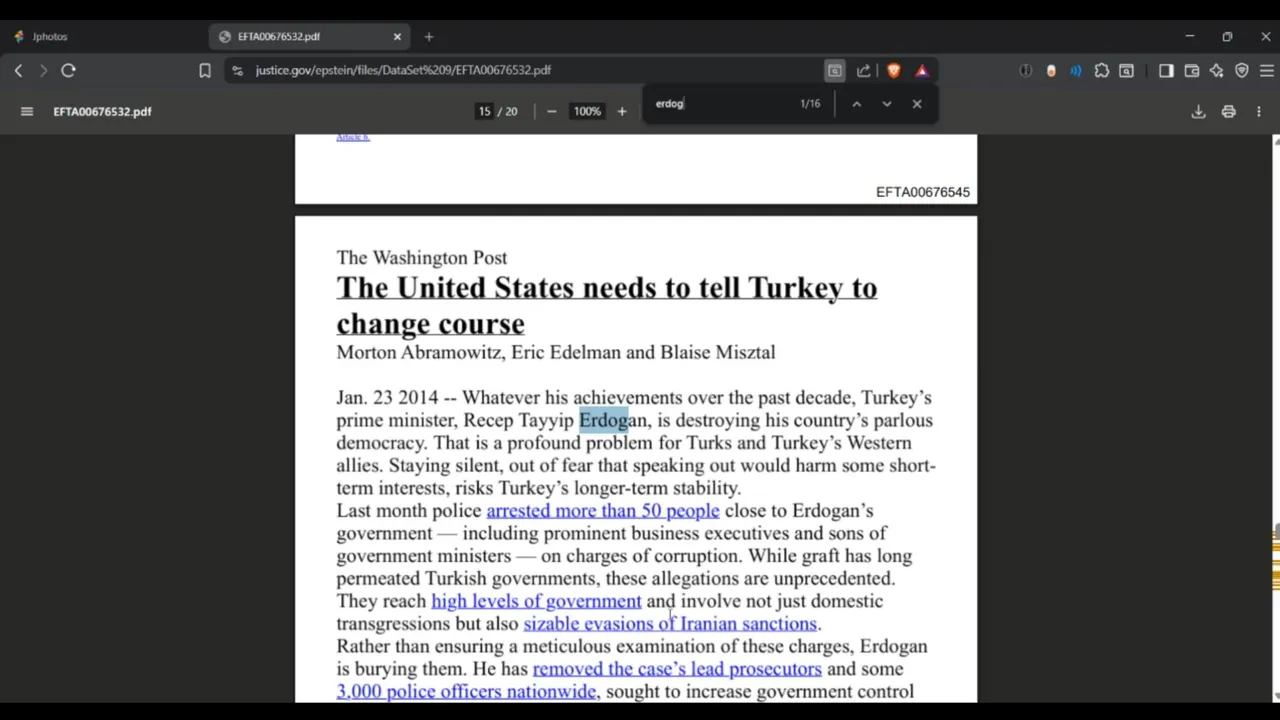Viewport: 1280px width, 720px height.
Task: Jump to previous search match
Action: [856, 103]
